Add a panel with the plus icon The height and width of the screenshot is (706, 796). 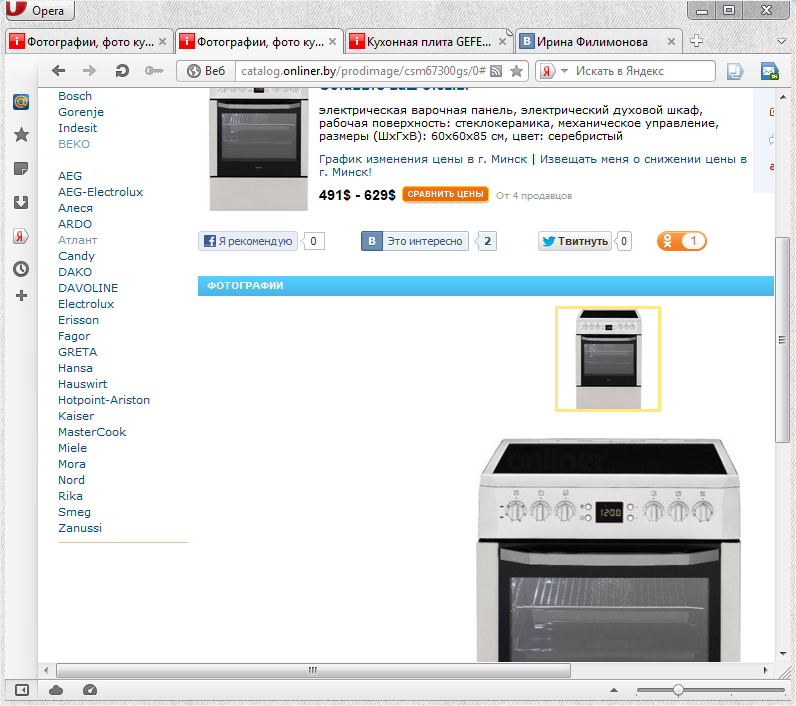click(x=21, y=295)
